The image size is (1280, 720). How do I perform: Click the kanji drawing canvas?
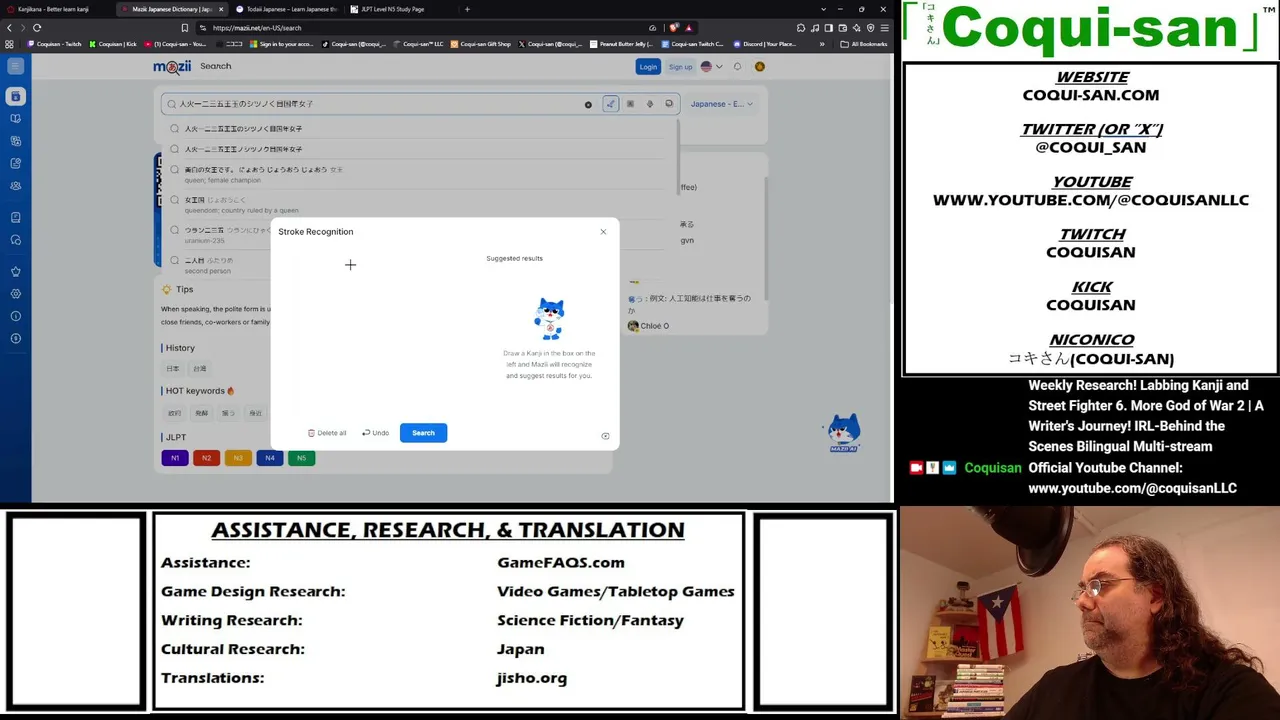click(377, 333)
